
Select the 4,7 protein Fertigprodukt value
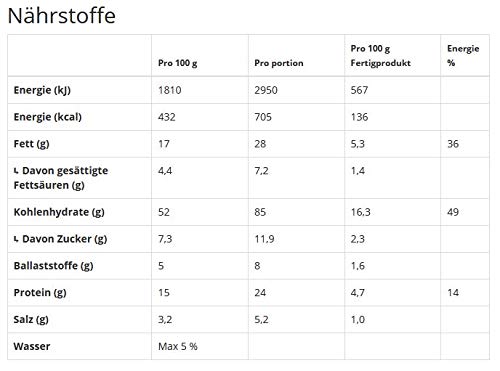358,293
